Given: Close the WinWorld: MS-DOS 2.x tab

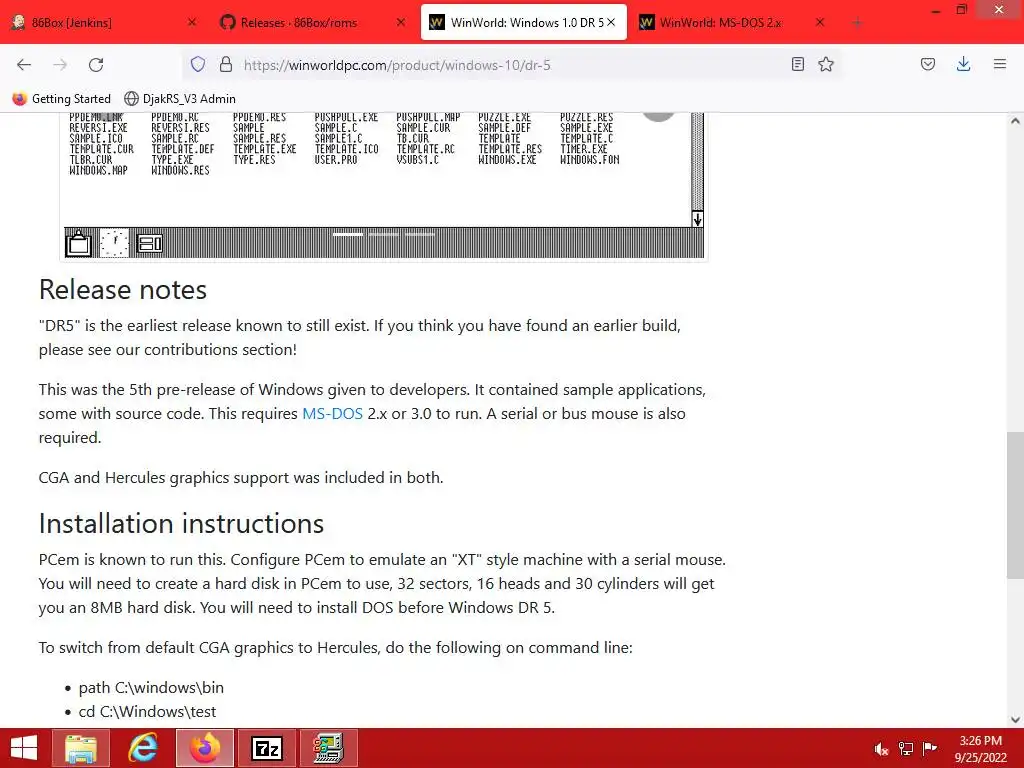Looking at the screenshot, I should 820,22.
